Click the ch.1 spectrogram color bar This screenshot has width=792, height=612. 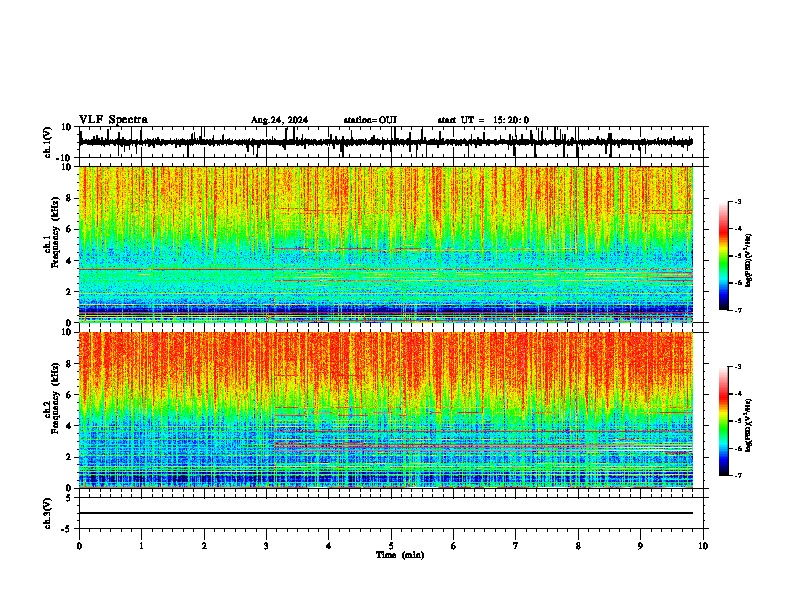point(724,256)
